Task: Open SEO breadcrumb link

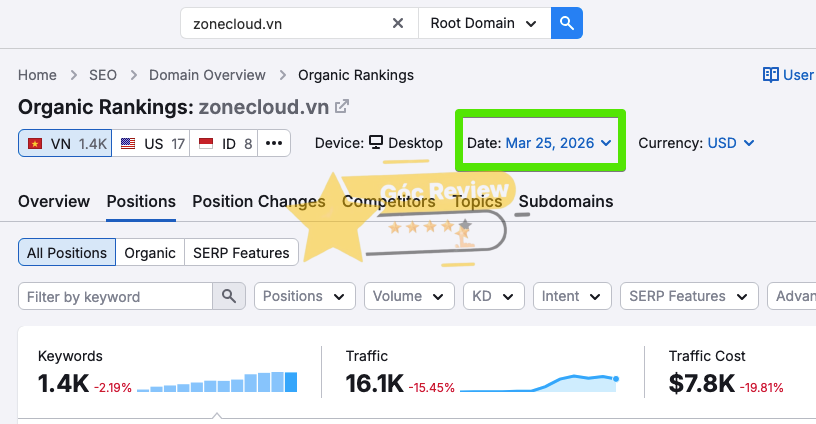Action: point(103,75)
